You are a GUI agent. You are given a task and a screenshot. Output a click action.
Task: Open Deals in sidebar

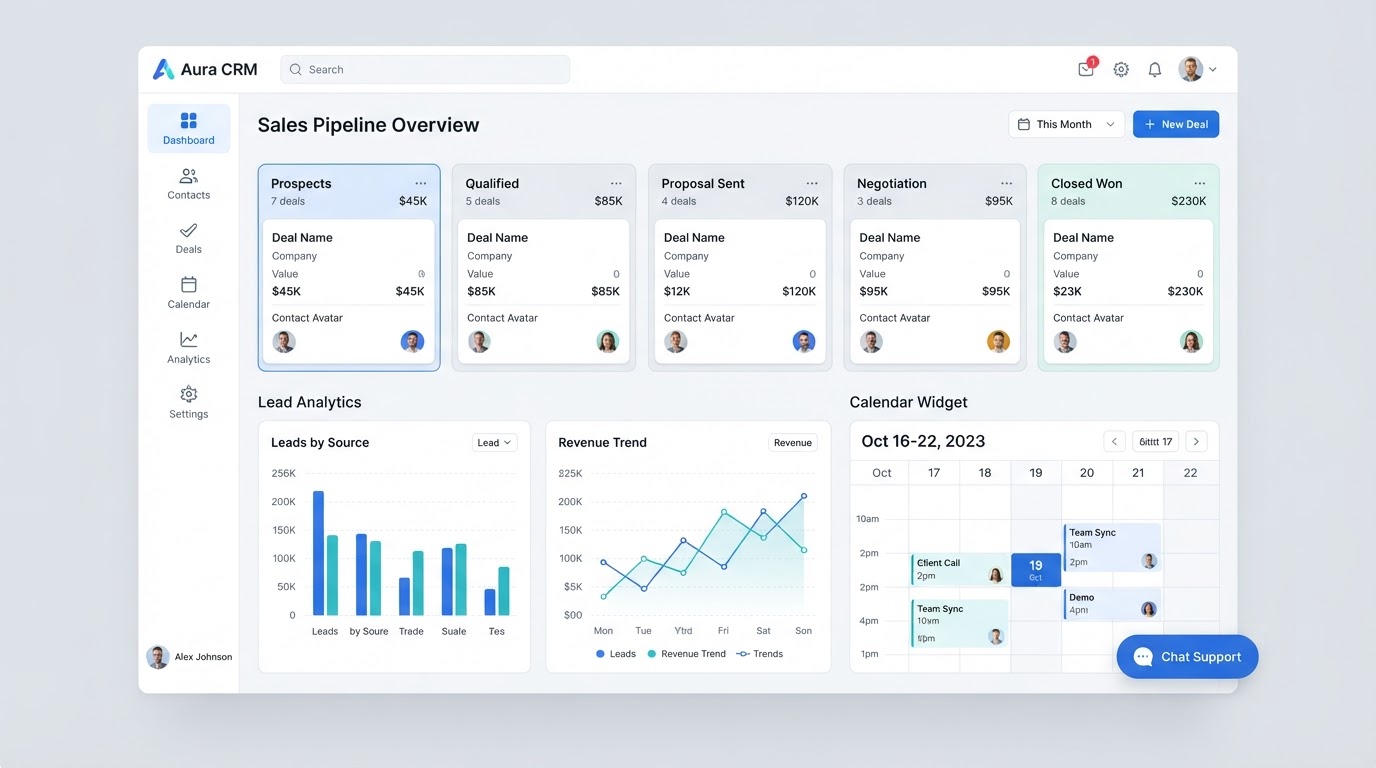[188, 238]
